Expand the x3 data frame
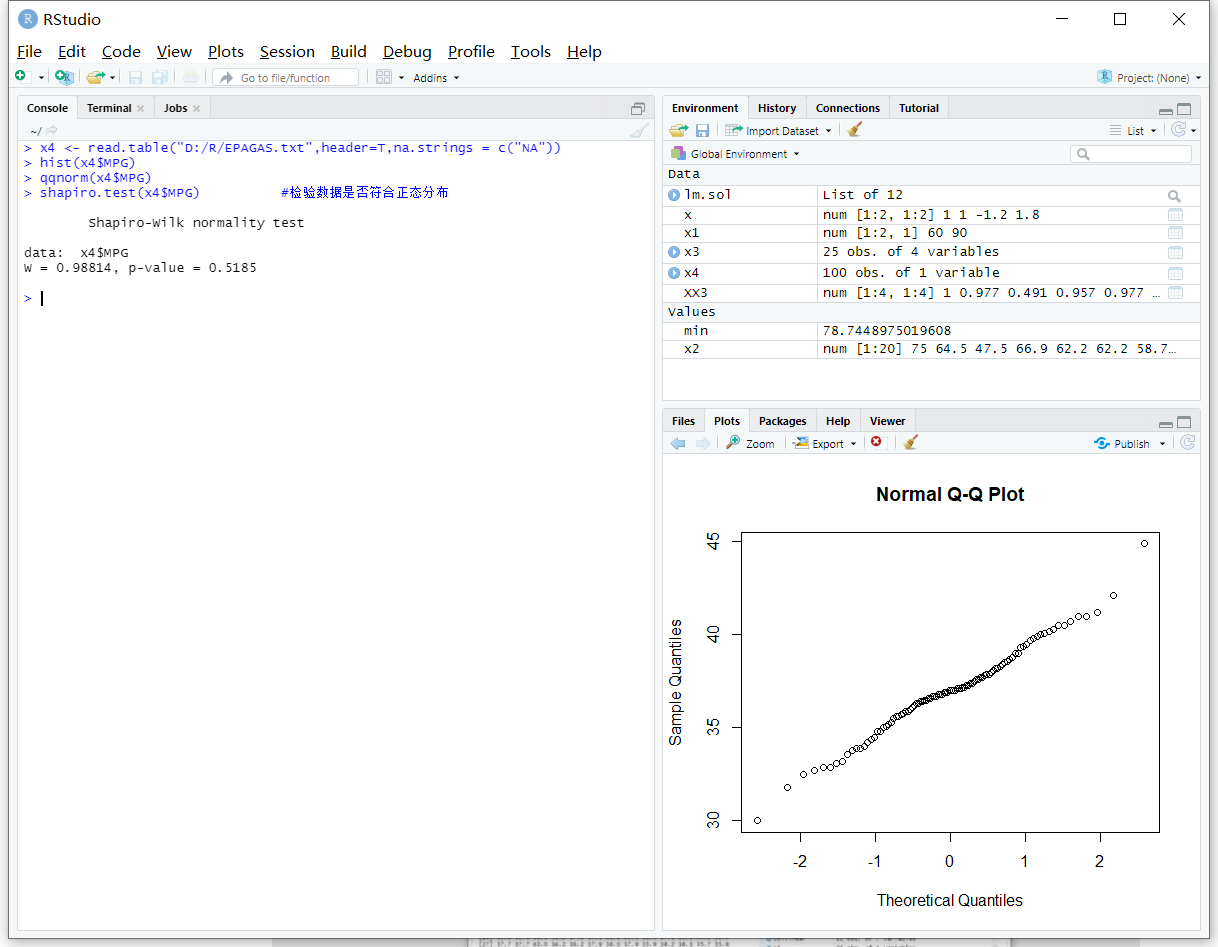The height and width of the screenshot is (947, 1218). tap(674, 252)
